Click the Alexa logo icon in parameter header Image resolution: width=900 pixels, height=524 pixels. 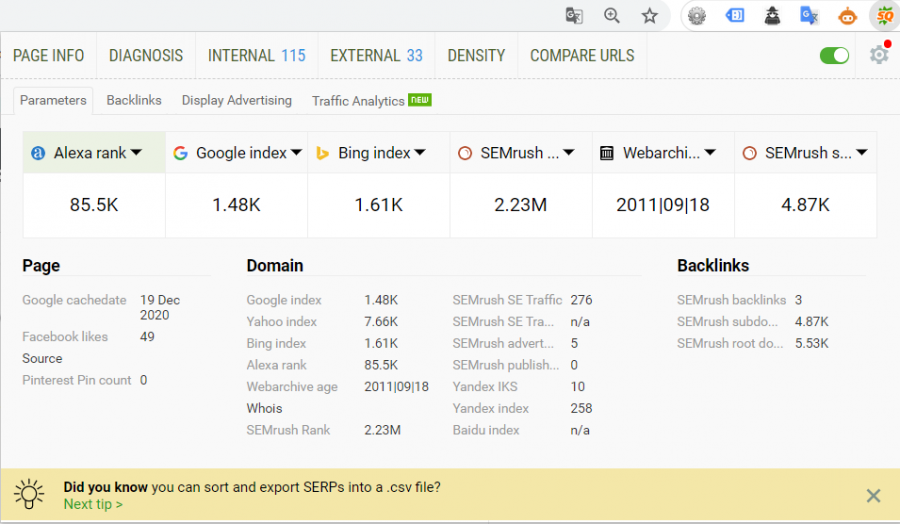(38, 153)
